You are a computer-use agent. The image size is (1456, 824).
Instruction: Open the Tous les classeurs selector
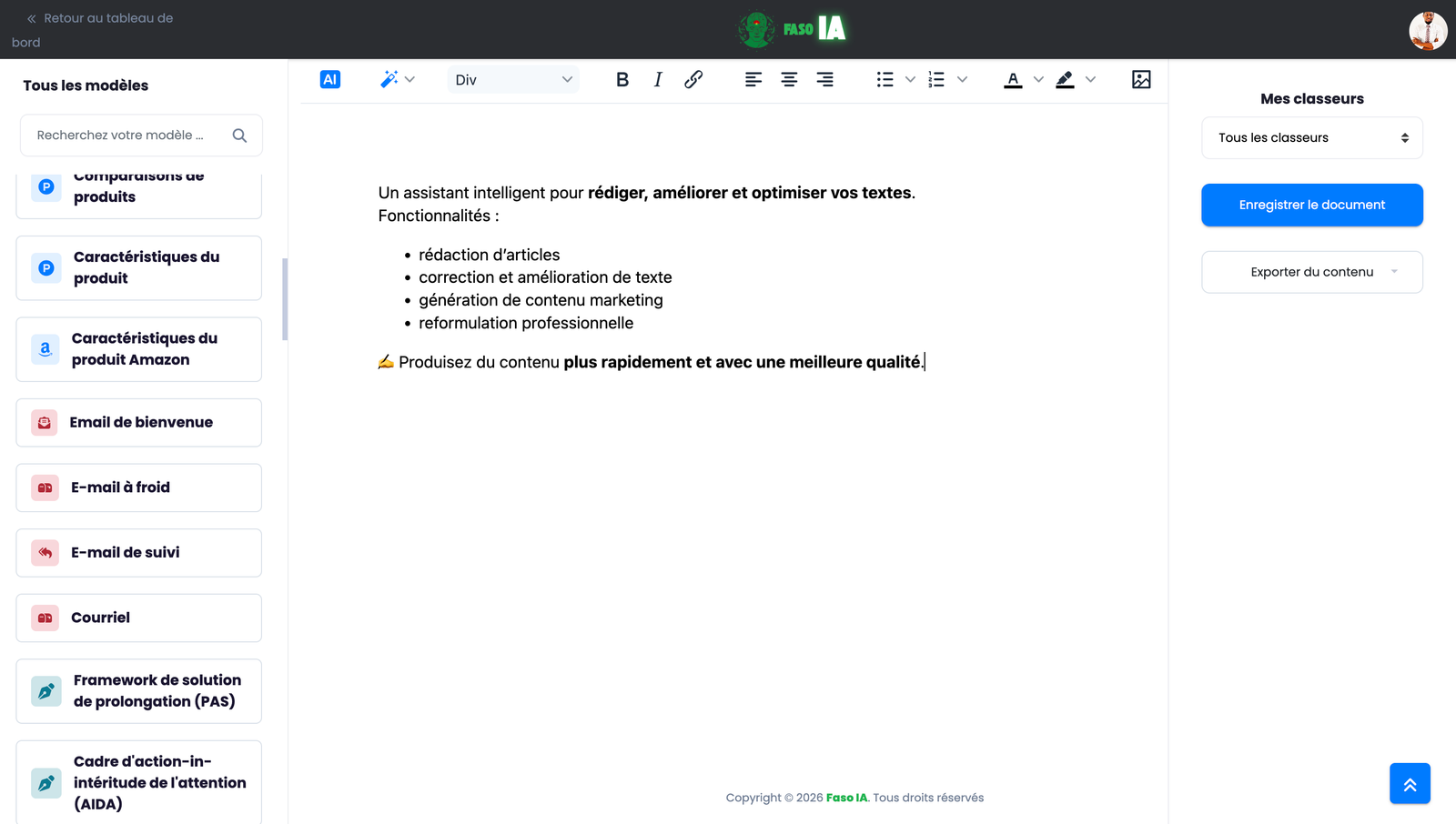tap(1311, 138)
